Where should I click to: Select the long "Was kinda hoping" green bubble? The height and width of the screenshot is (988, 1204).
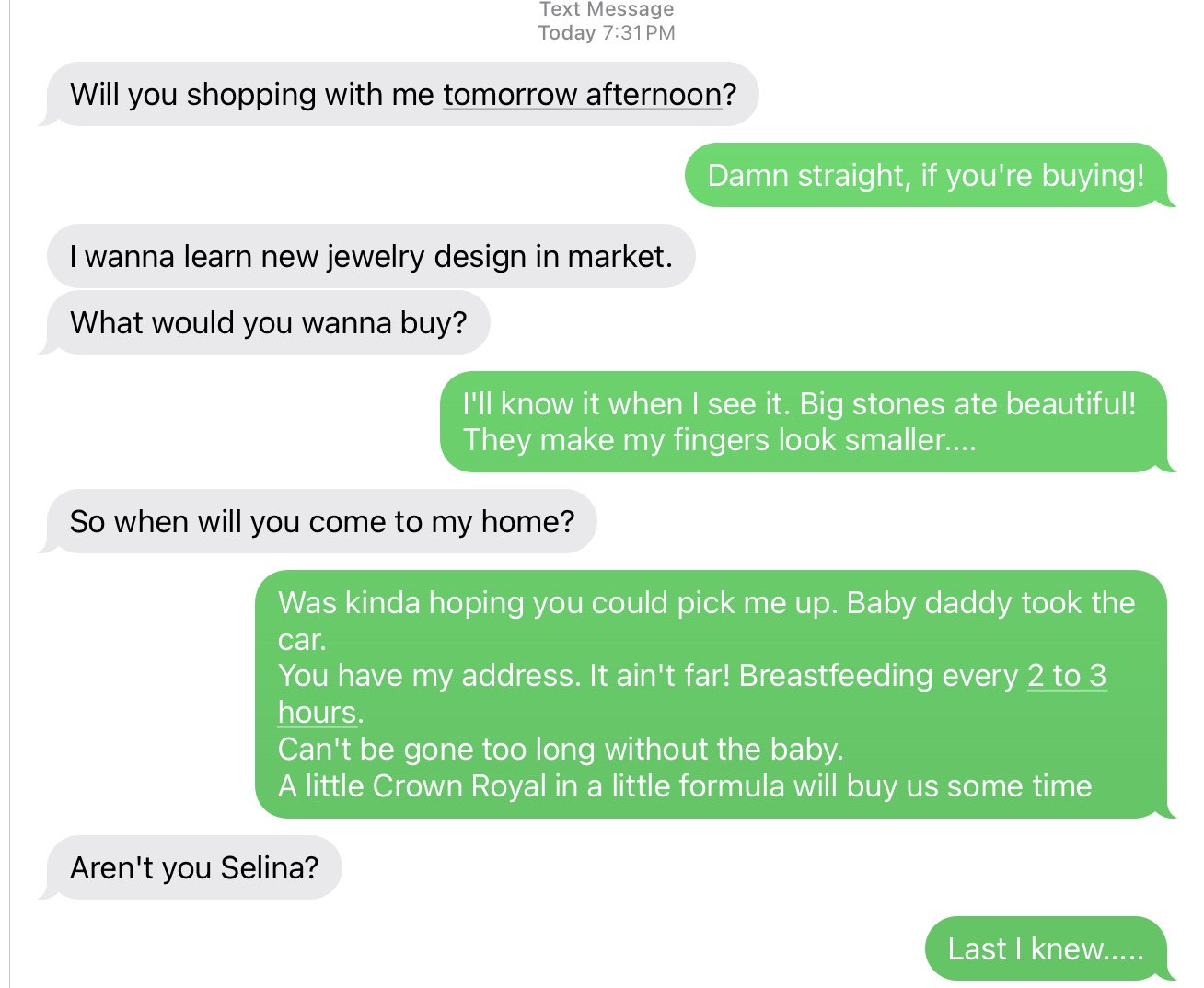tap(710, 694)
